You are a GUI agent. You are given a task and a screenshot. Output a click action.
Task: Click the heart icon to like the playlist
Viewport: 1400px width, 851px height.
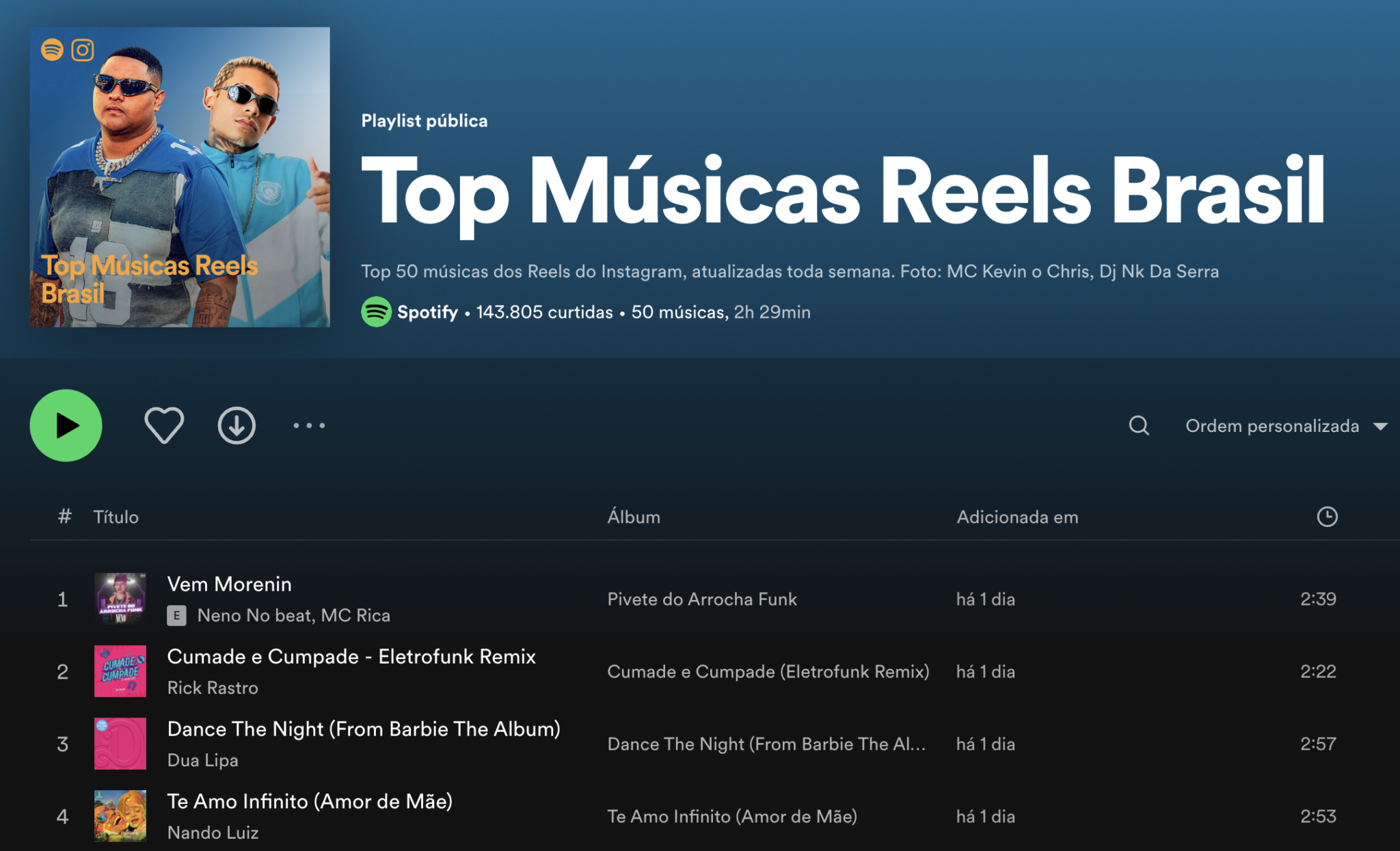pyautogui.click(x=164, y=424)
